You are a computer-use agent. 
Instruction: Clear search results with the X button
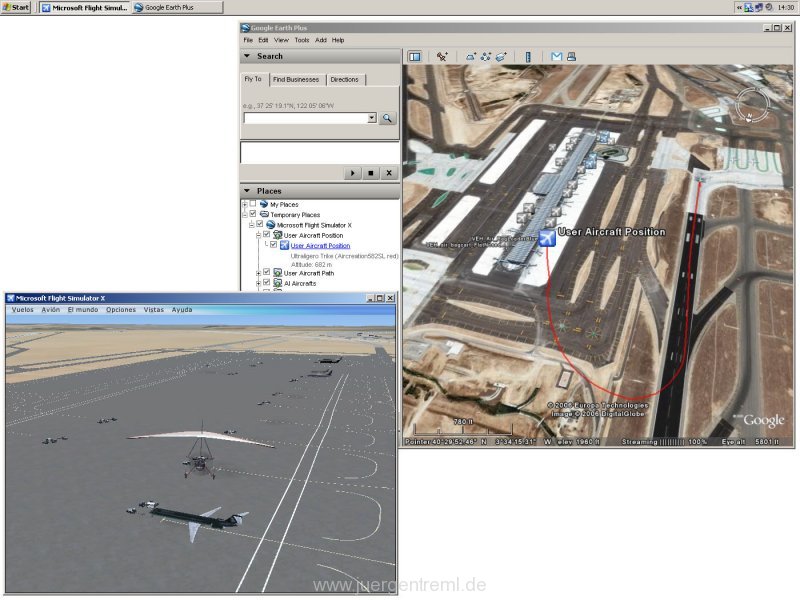pyautogui.click(x=389, y=173)
